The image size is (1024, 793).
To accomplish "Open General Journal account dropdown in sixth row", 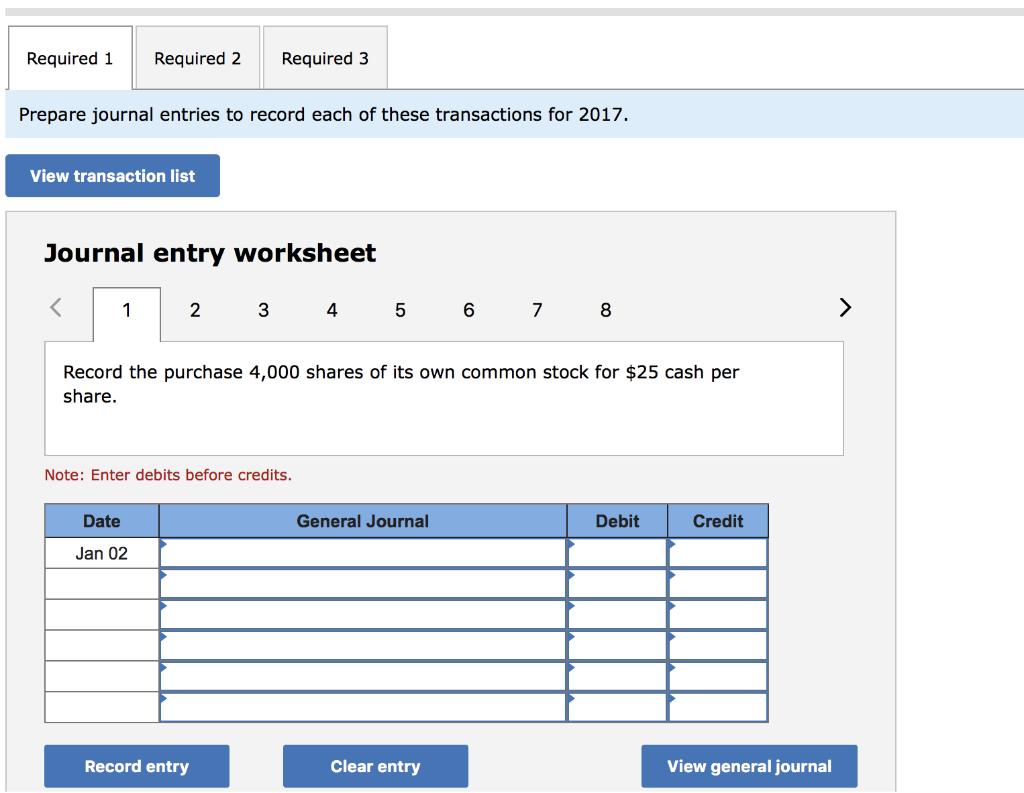I will click(363, 707).
